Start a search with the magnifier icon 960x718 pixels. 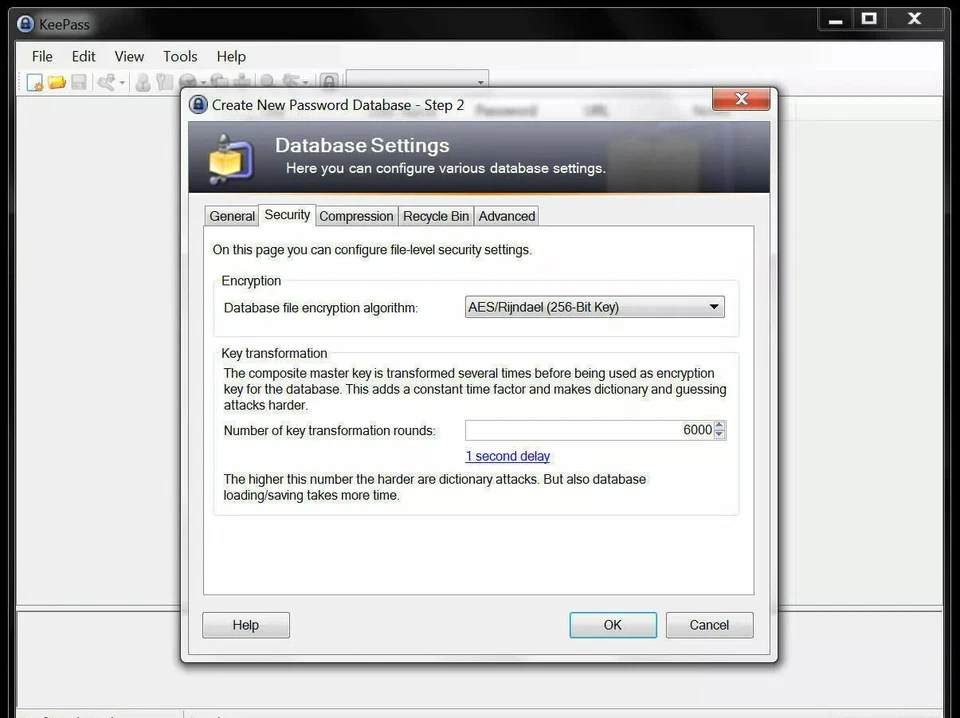click(x=267, y=81)
